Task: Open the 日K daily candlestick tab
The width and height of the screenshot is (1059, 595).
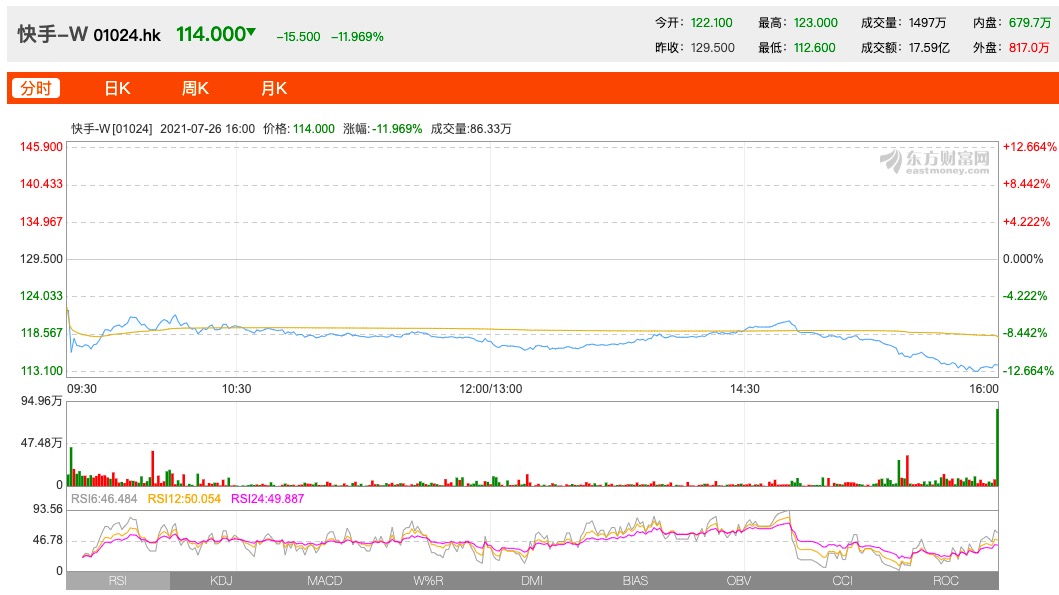Action: [117, 88]
